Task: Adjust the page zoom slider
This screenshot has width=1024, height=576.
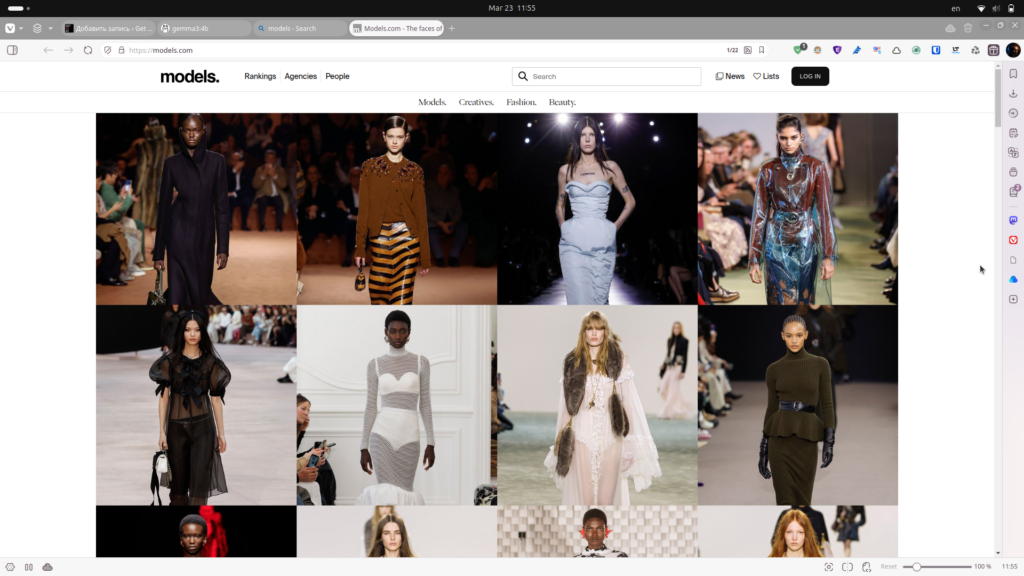Action: pos(937,567)
